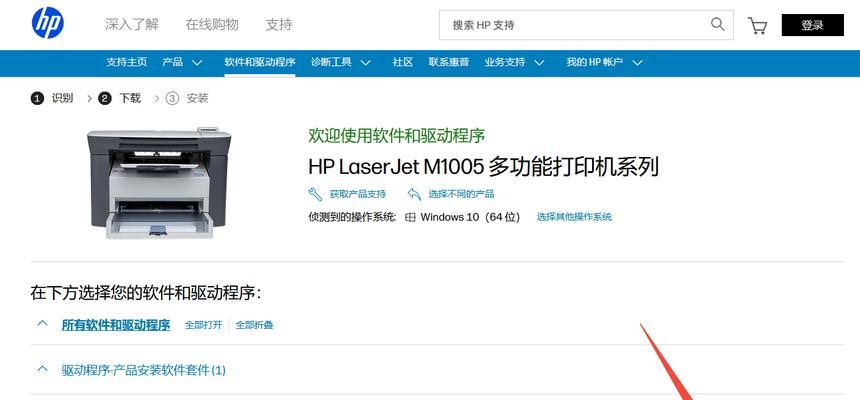Click the search magnifier icon
This screenshot has height=400, width=860.
click(x=717, y=24)
